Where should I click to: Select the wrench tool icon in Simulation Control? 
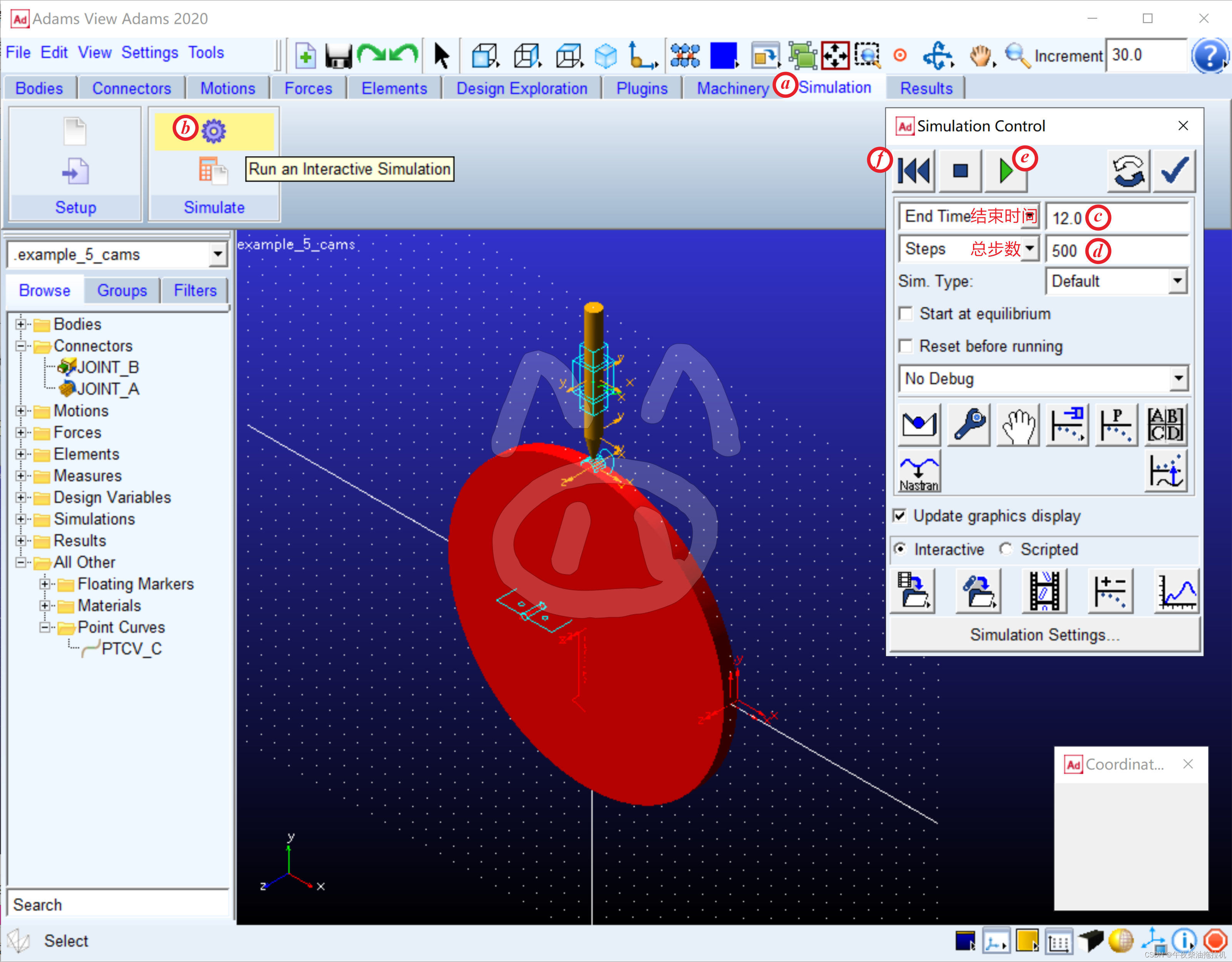(968, 425)
